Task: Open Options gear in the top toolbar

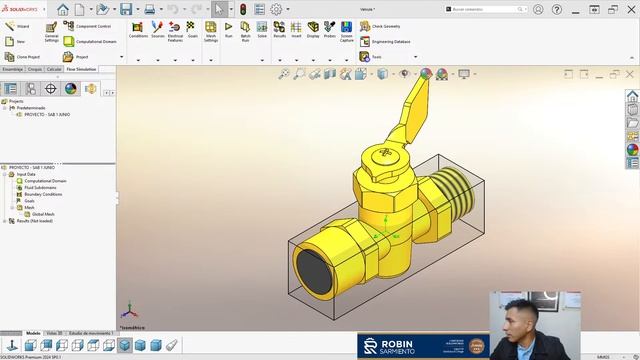Action: [x=276, y=9]
